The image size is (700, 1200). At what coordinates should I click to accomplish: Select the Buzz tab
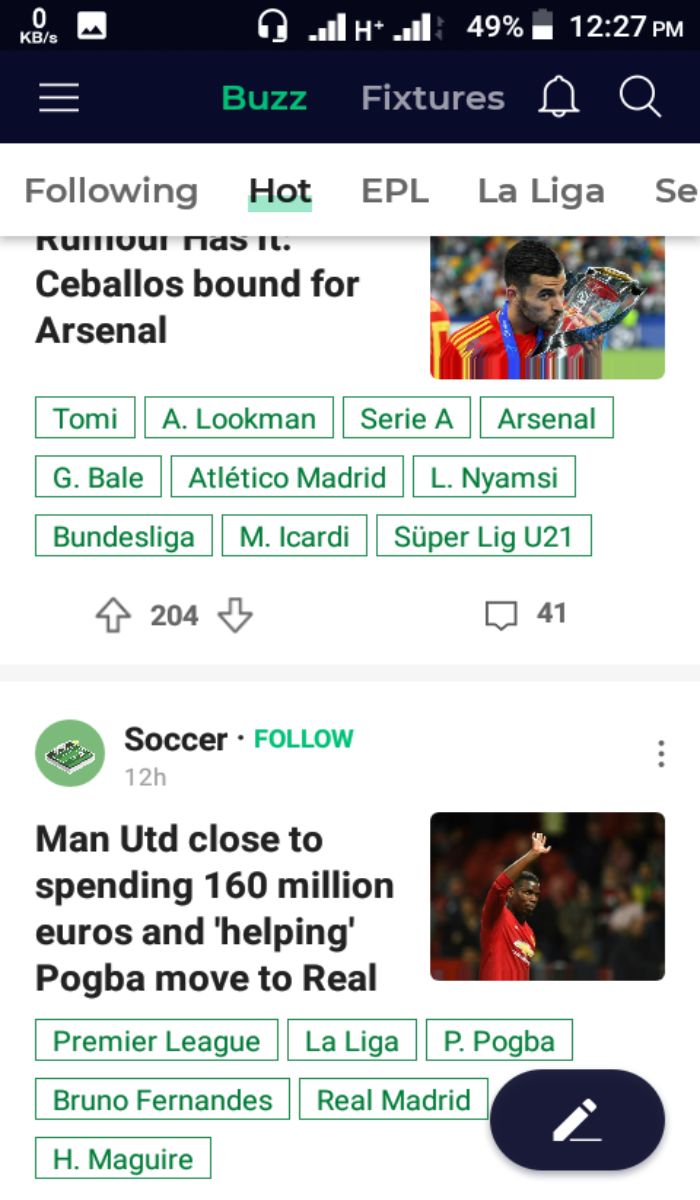tap(264, 98)
